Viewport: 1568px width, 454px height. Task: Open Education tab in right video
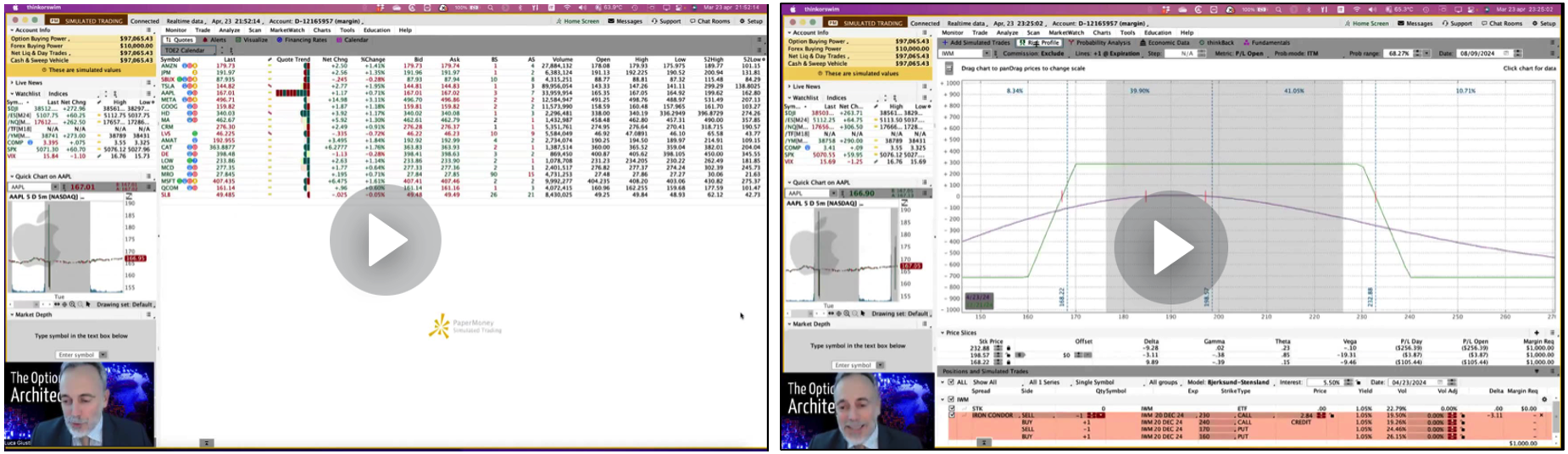pos(1157,32)
